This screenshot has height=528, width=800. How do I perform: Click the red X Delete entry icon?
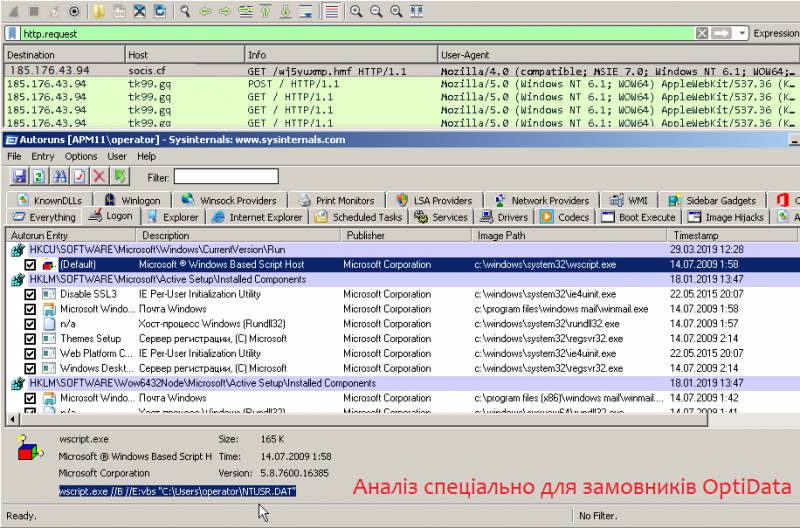100,177
